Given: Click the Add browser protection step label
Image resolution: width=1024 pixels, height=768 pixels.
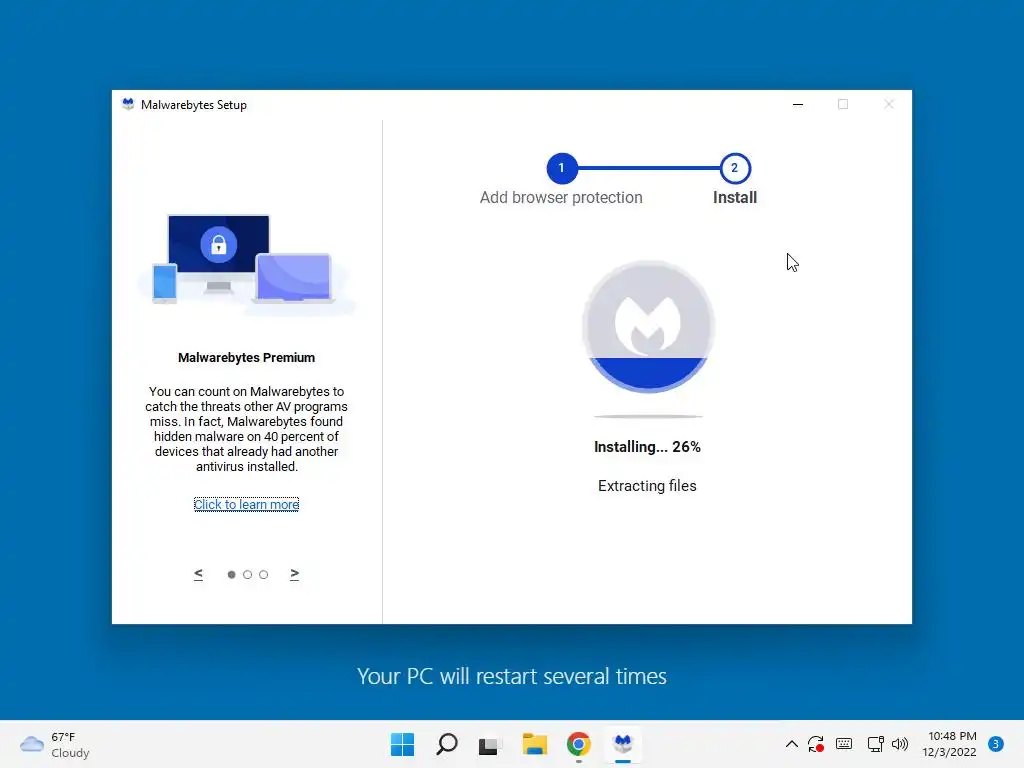Looking at the screenshot, I should (561, 197).
